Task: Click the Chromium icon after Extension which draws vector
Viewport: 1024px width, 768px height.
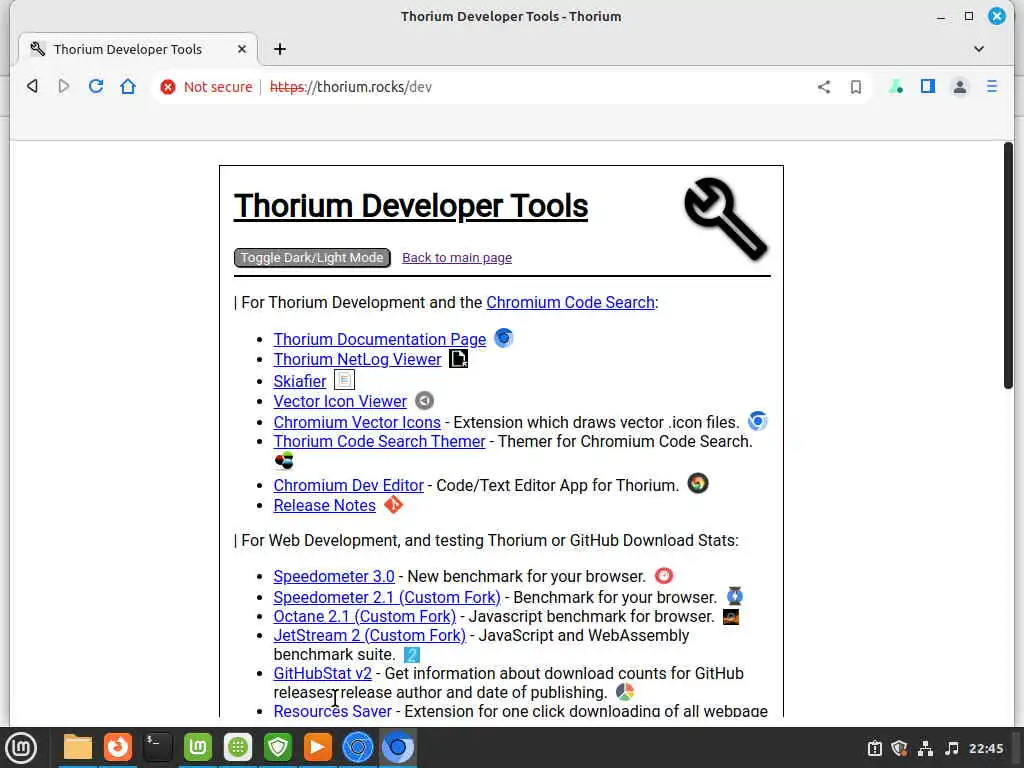Action: [758, 421]
